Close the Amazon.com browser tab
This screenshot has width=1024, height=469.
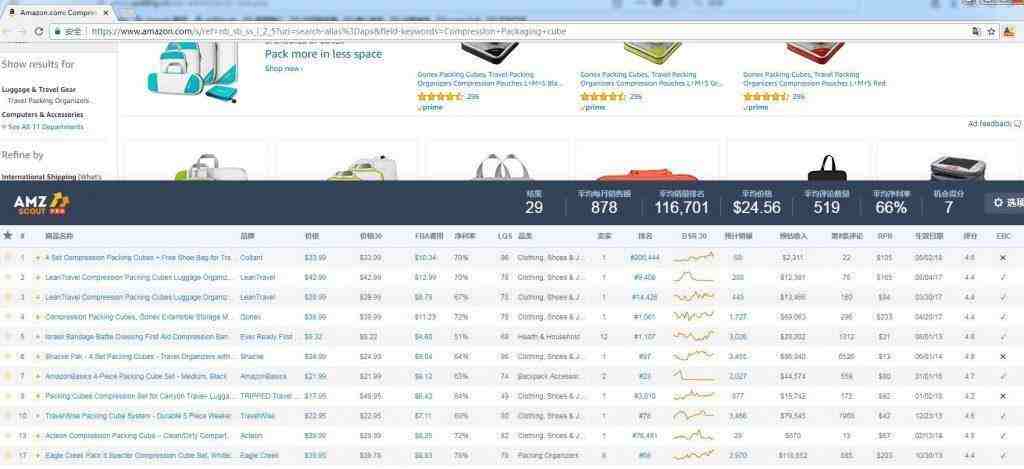click(x=106, y=12)
